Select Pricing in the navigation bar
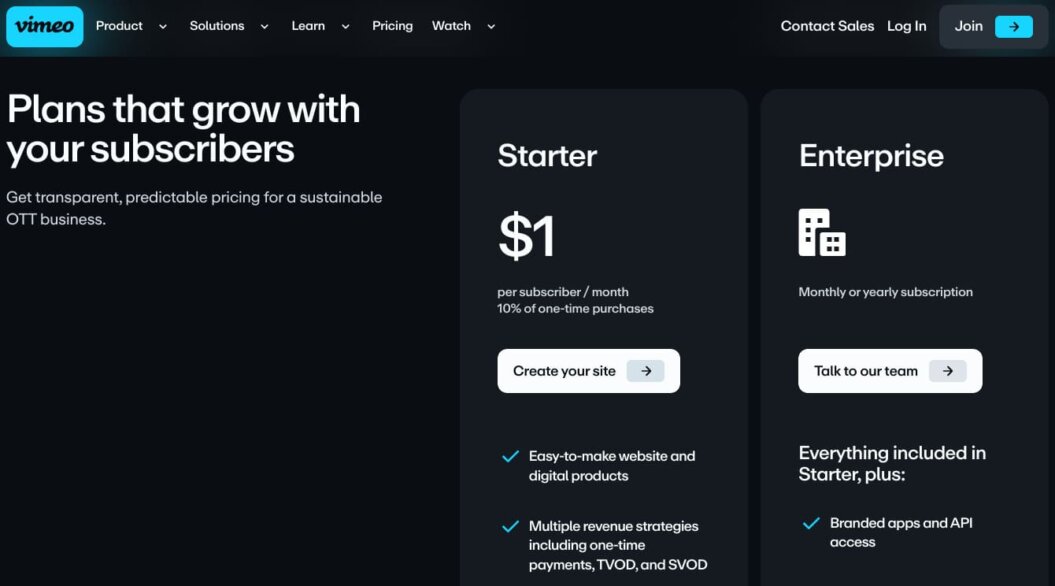The height and width of the screenshot is (586, 1055). [x=392, y=26]
